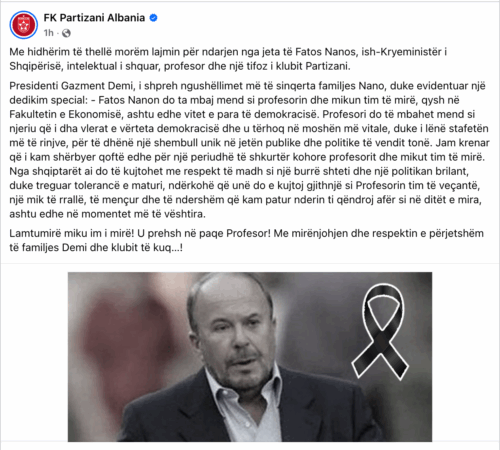Click the words 'U prehsh në paqe Profesor!'
Image resolution: width=500 pixels, height=450 pixels.
(x=204, y=233)
